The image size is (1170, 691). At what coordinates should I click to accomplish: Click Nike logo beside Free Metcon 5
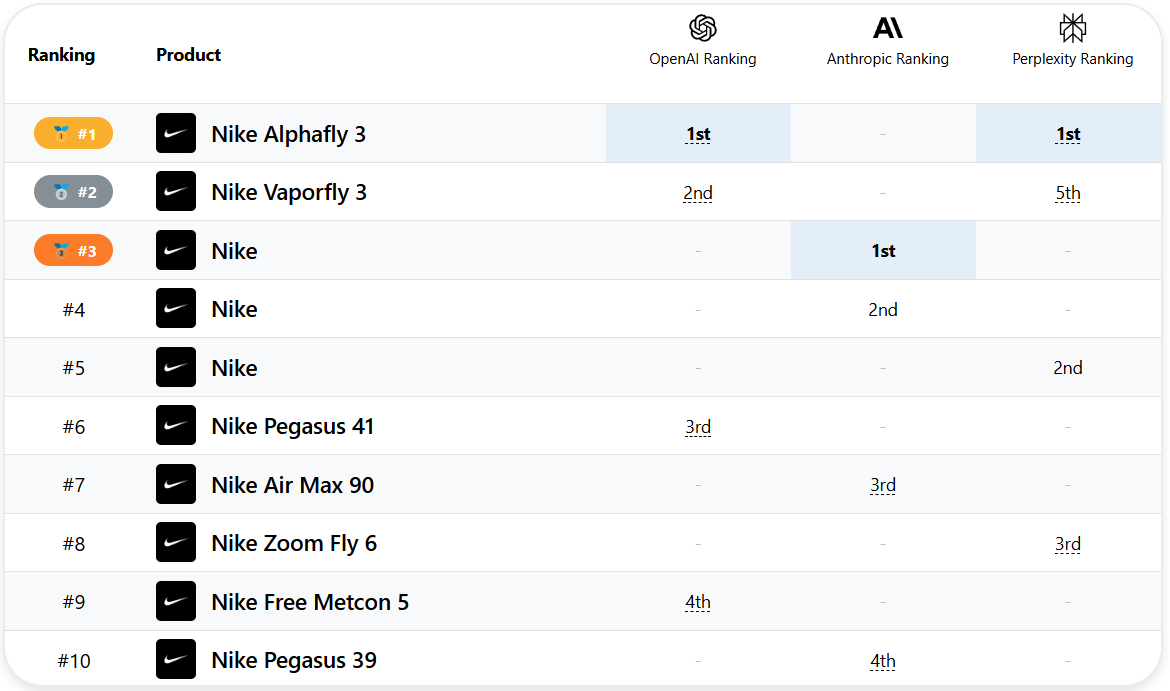pyautogui.click(x=176, y=601)
